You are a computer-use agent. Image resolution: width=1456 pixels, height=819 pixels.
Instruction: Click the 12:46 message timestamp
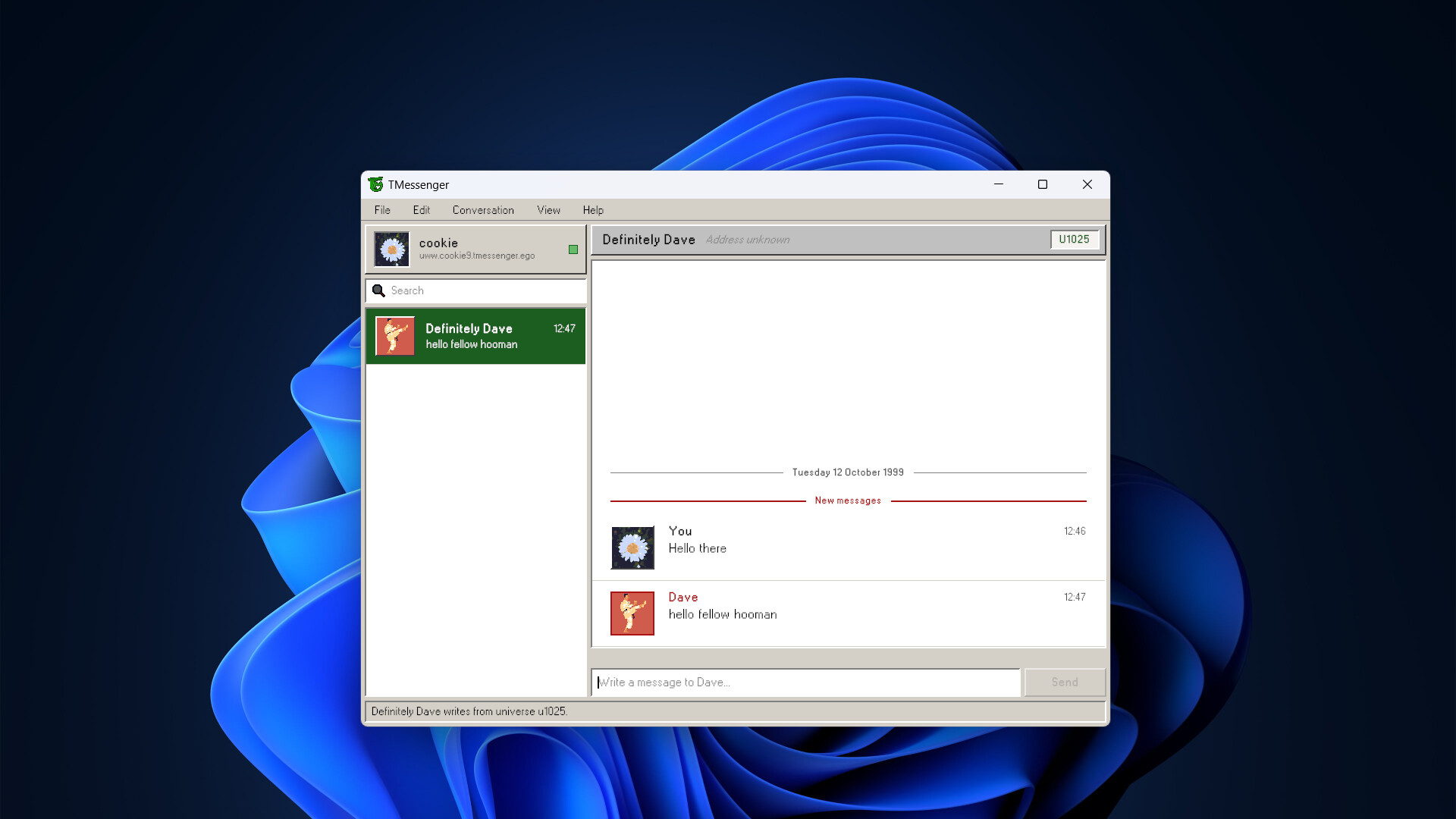1075,532
